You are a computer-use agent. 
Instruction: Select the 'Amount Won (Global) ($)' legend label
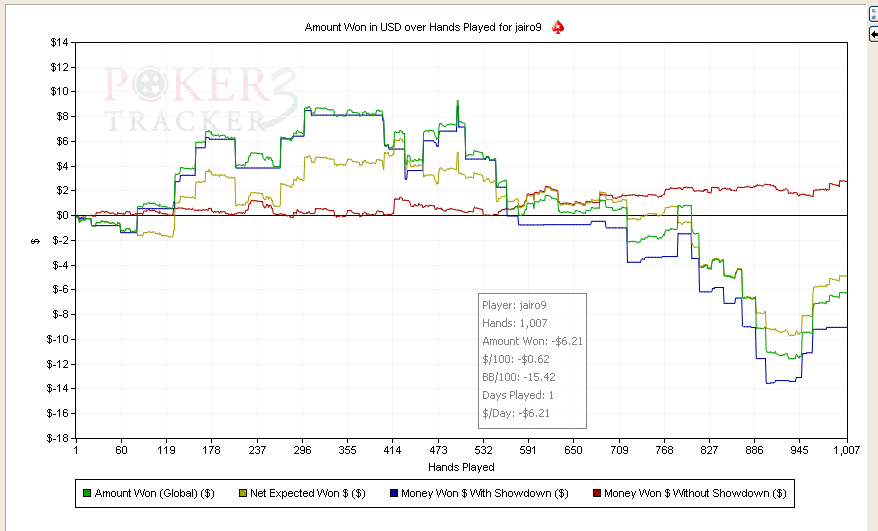[155, 493]
